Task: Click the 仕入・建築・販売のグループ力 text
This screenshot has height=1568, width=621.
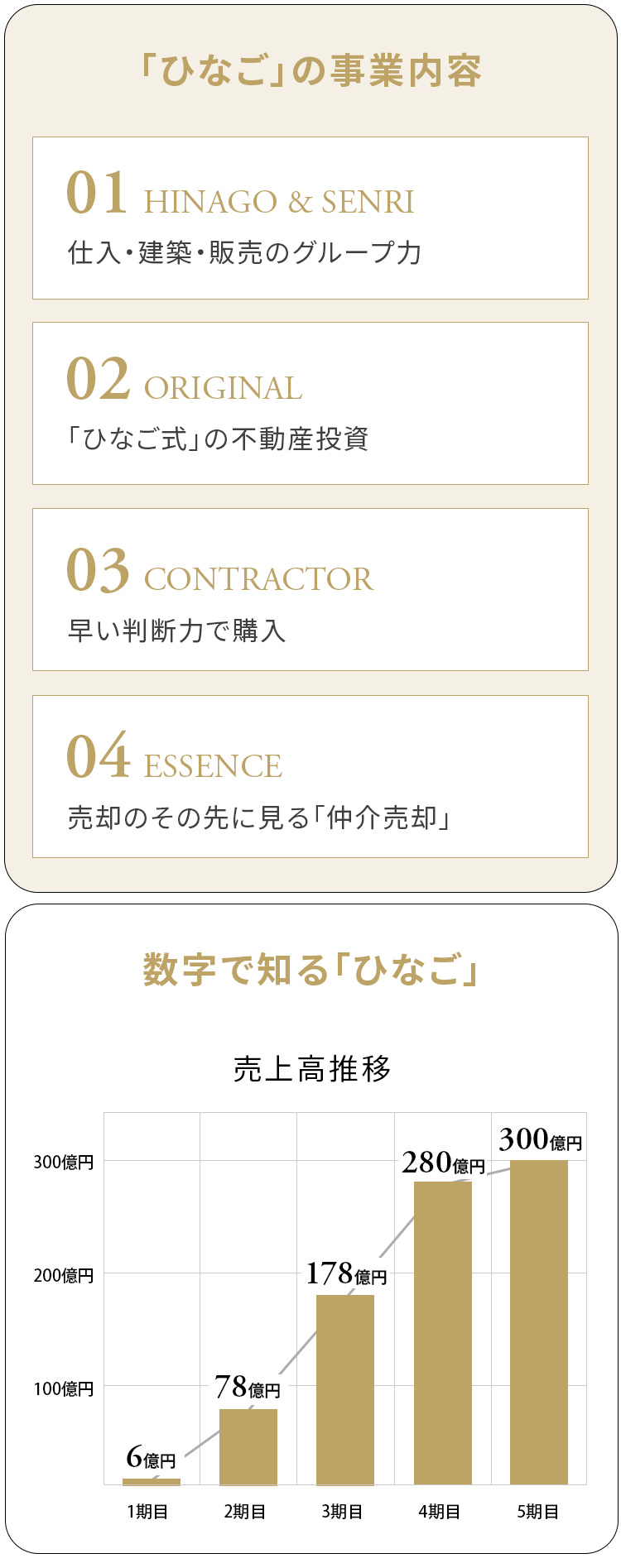Action: pyautogui.click(x=244, y=253)
